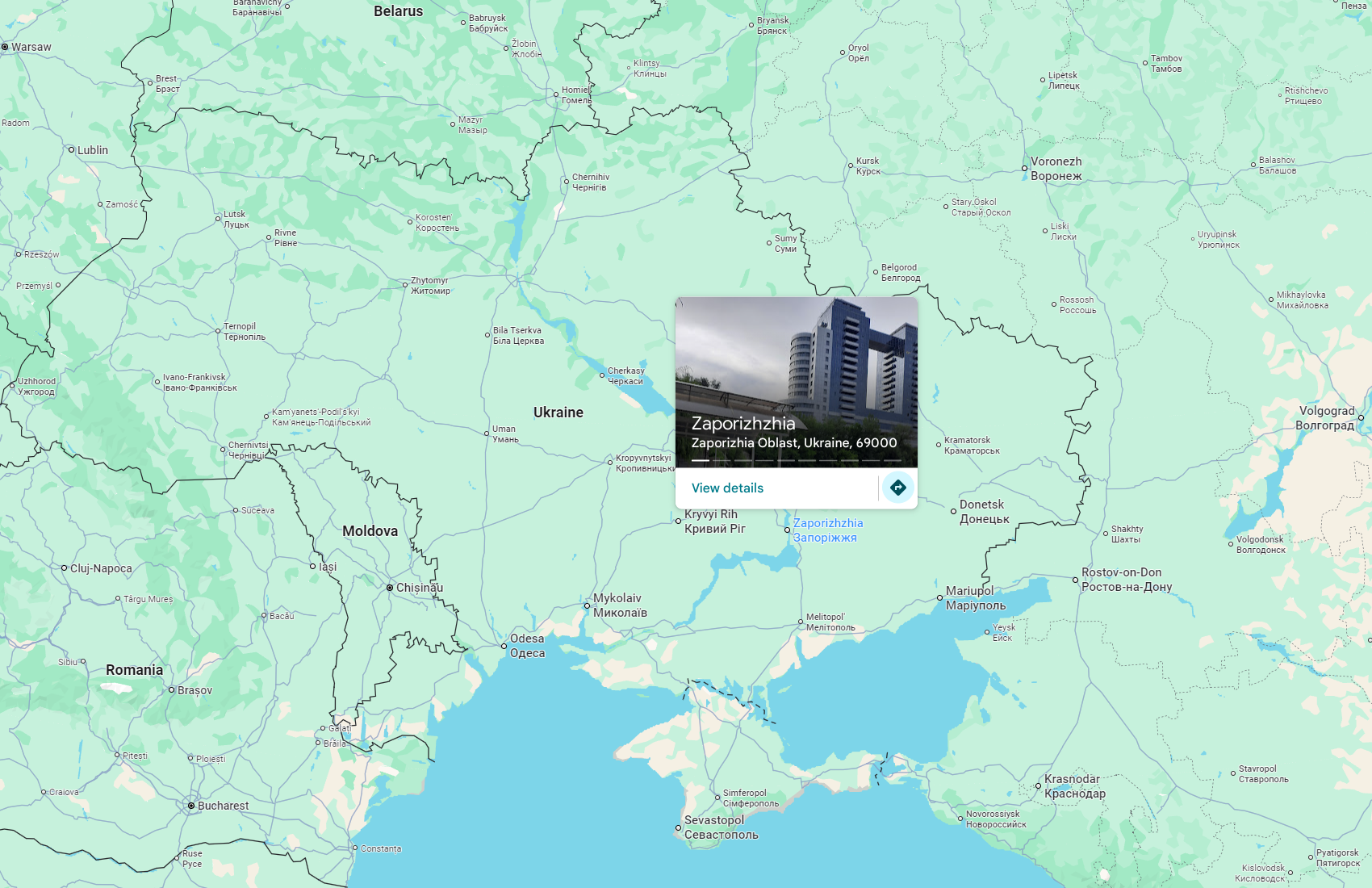
Task: Click the Mykolaiv city label
Action: point(620,605)
